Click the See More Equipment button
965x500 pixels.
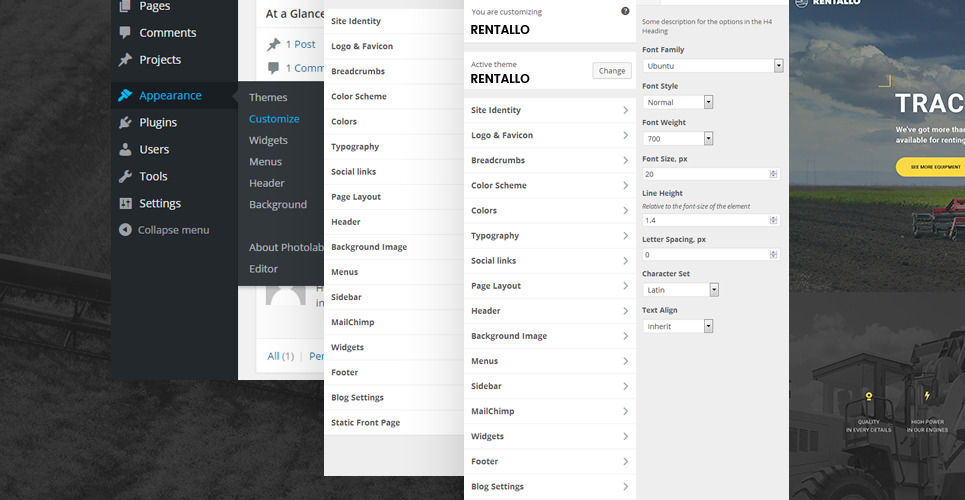932,167
